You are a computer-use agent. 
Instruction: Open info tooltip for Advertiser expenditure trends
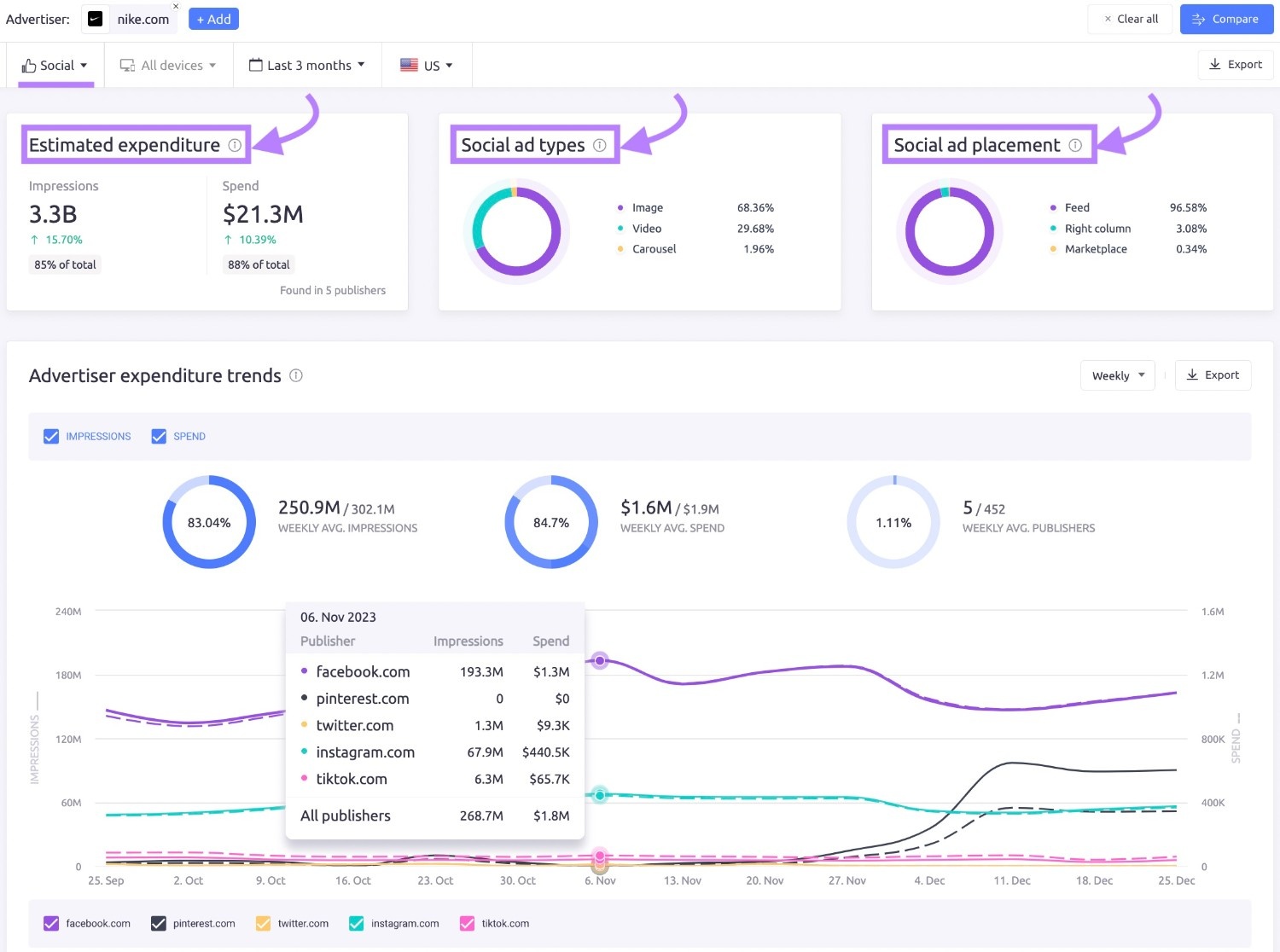296,375
